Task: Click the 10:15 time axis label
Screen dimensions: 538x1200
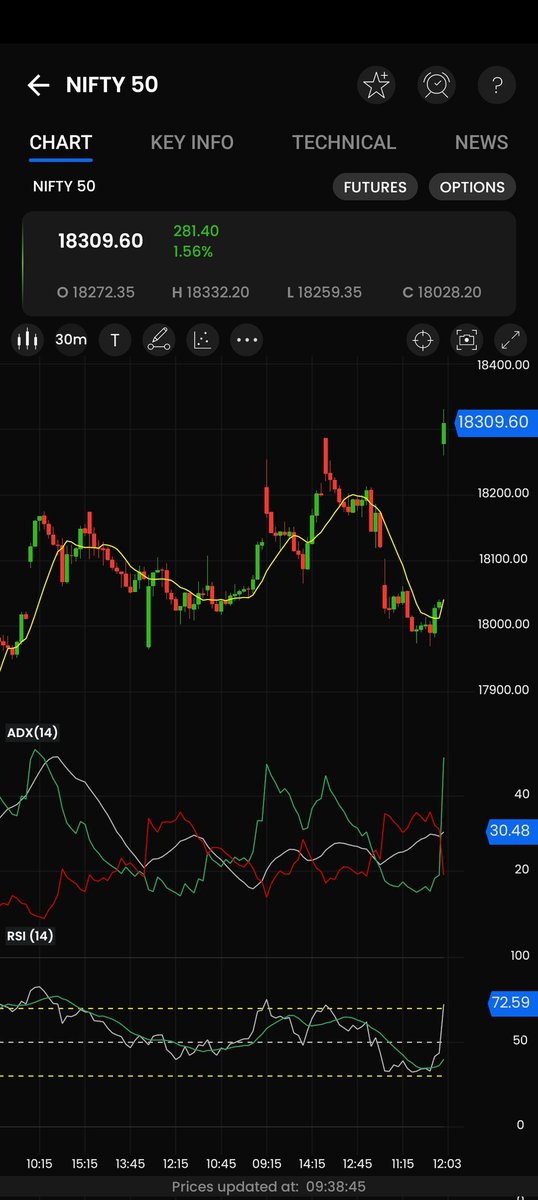Action: (x=40, y=1165)
